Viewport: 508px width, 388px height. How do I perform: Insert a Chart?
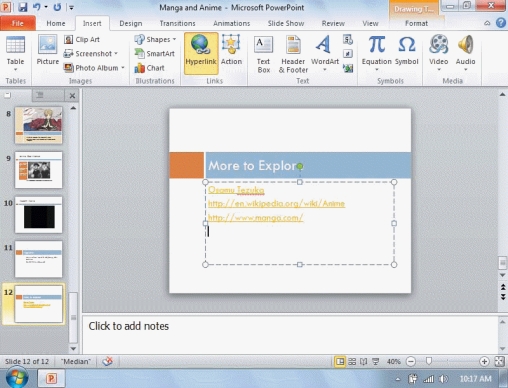click(149, 68)
